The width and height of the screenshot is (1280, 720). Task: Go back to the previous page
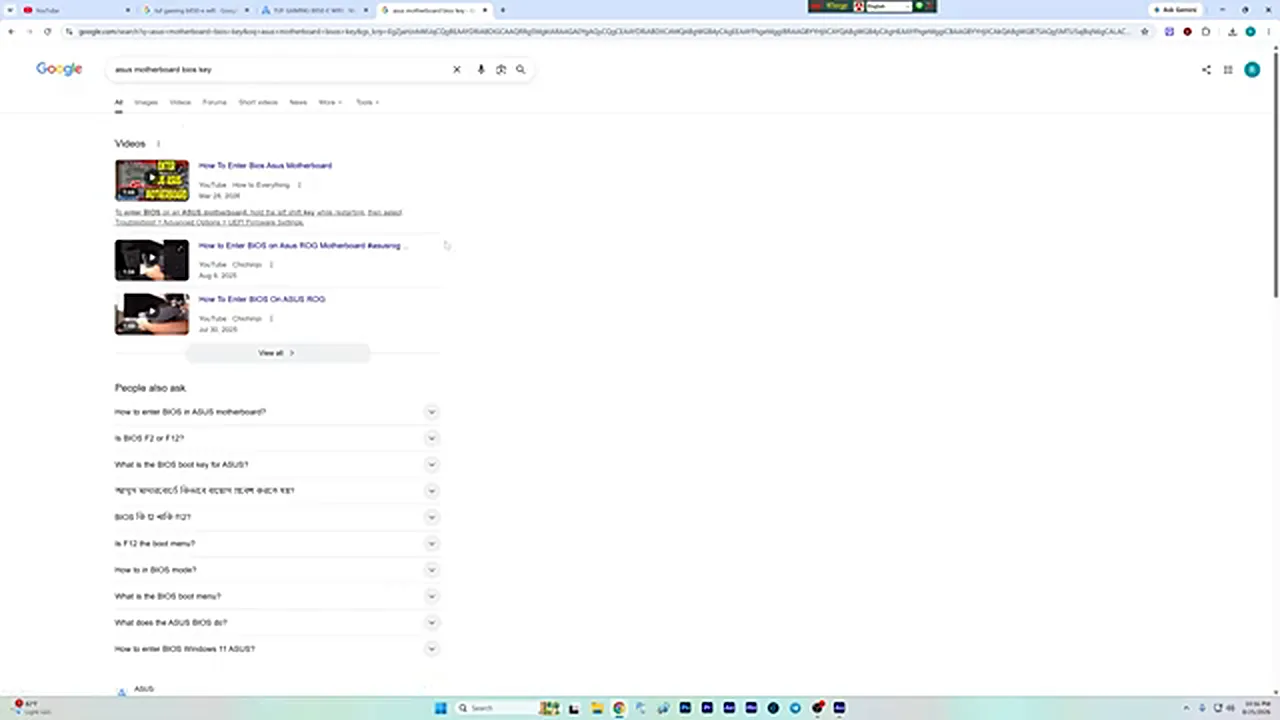(x=11, y=32)
